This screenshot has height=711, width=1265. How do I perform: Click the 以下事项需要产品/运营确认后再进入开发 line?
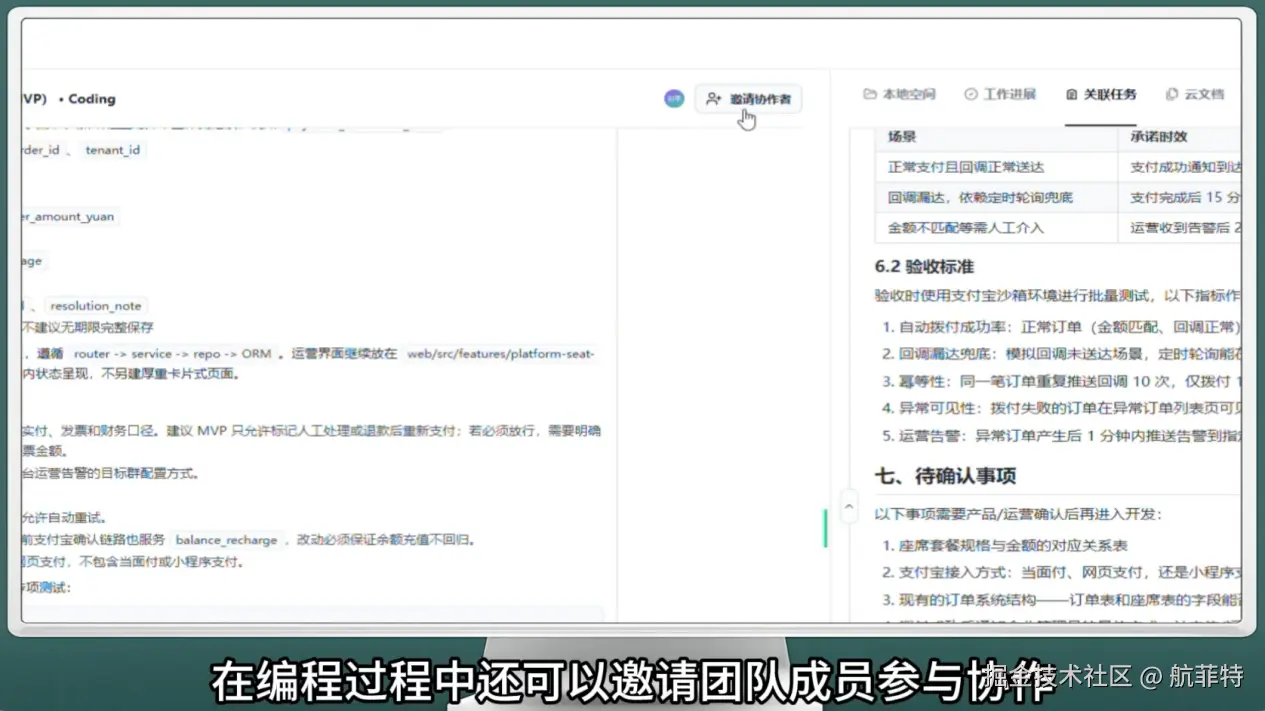coord(1018,514)
